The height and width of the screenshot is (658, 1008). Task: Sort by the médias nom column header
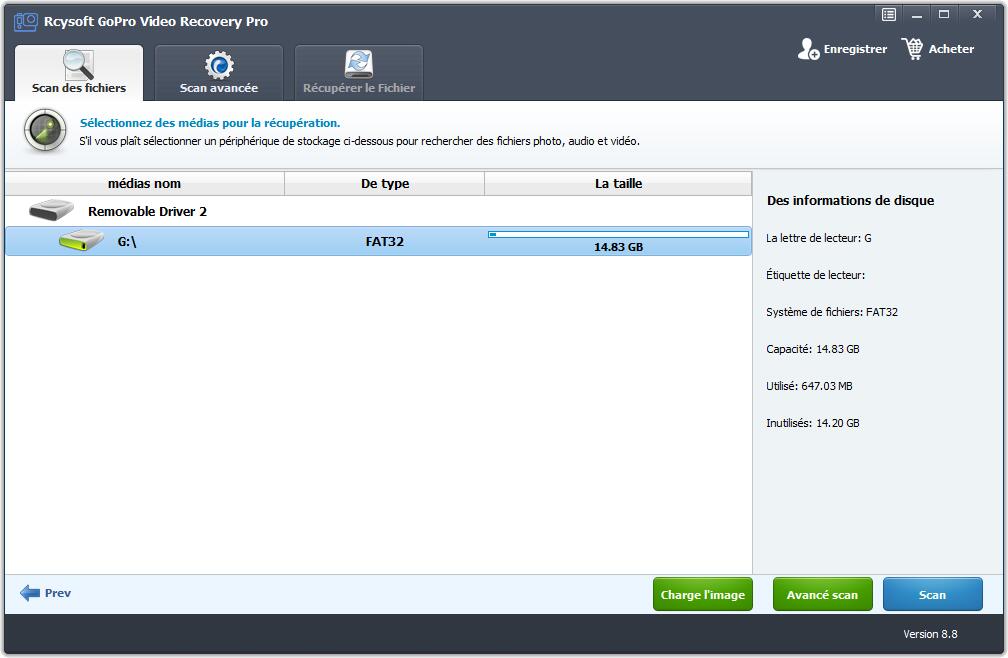(144, 183)
